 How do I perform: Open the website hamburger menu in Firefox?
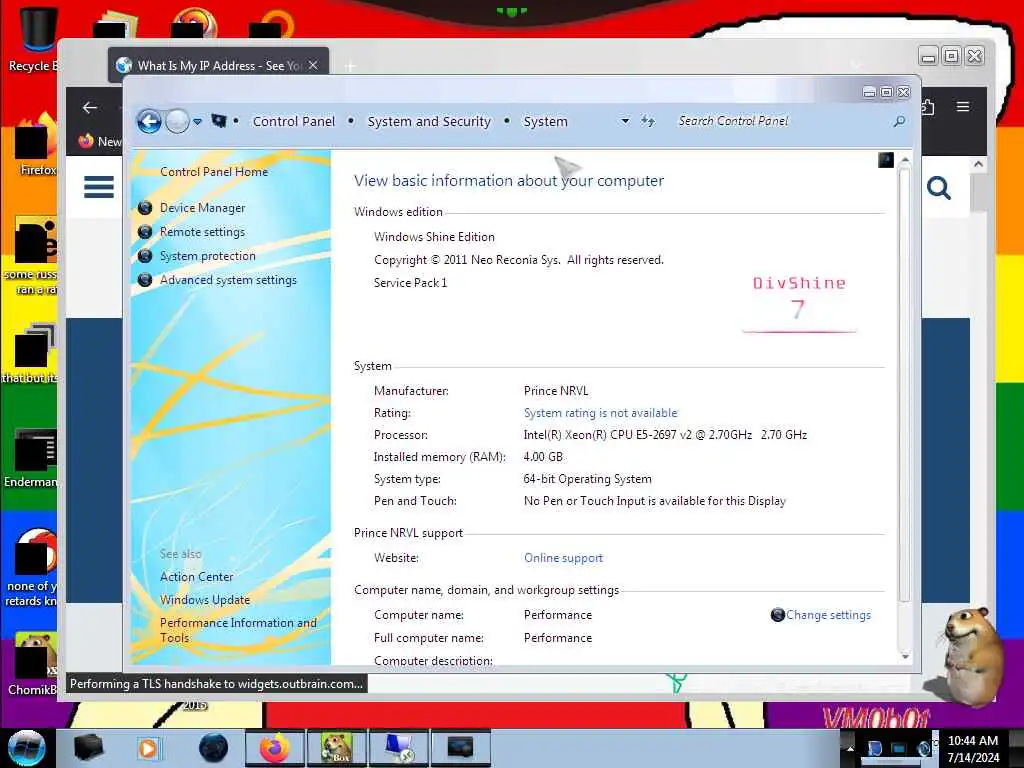[99, 187]
